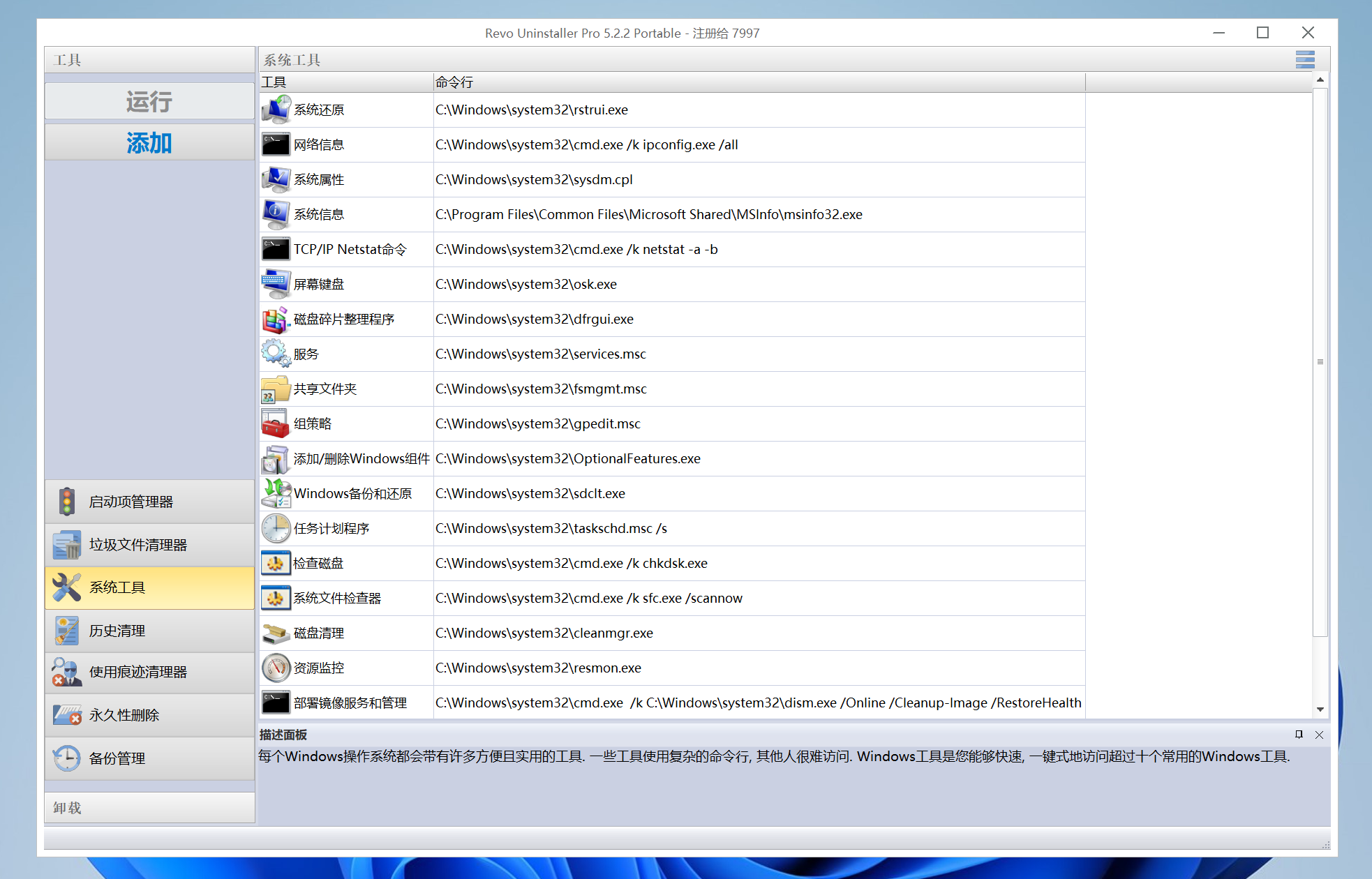Screen dimensions: 1372x879
Task: Click the 资源监控 tool name text
Action: coord(319,668)
